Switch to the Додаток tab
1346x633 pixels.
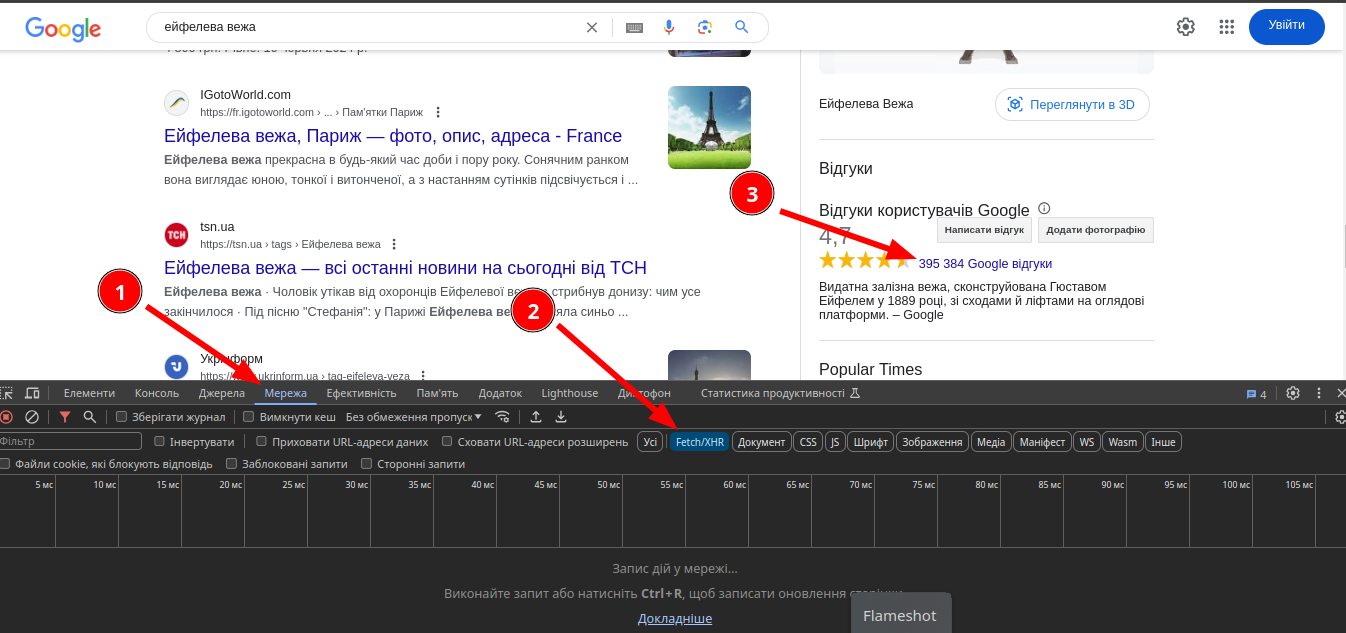500,393
